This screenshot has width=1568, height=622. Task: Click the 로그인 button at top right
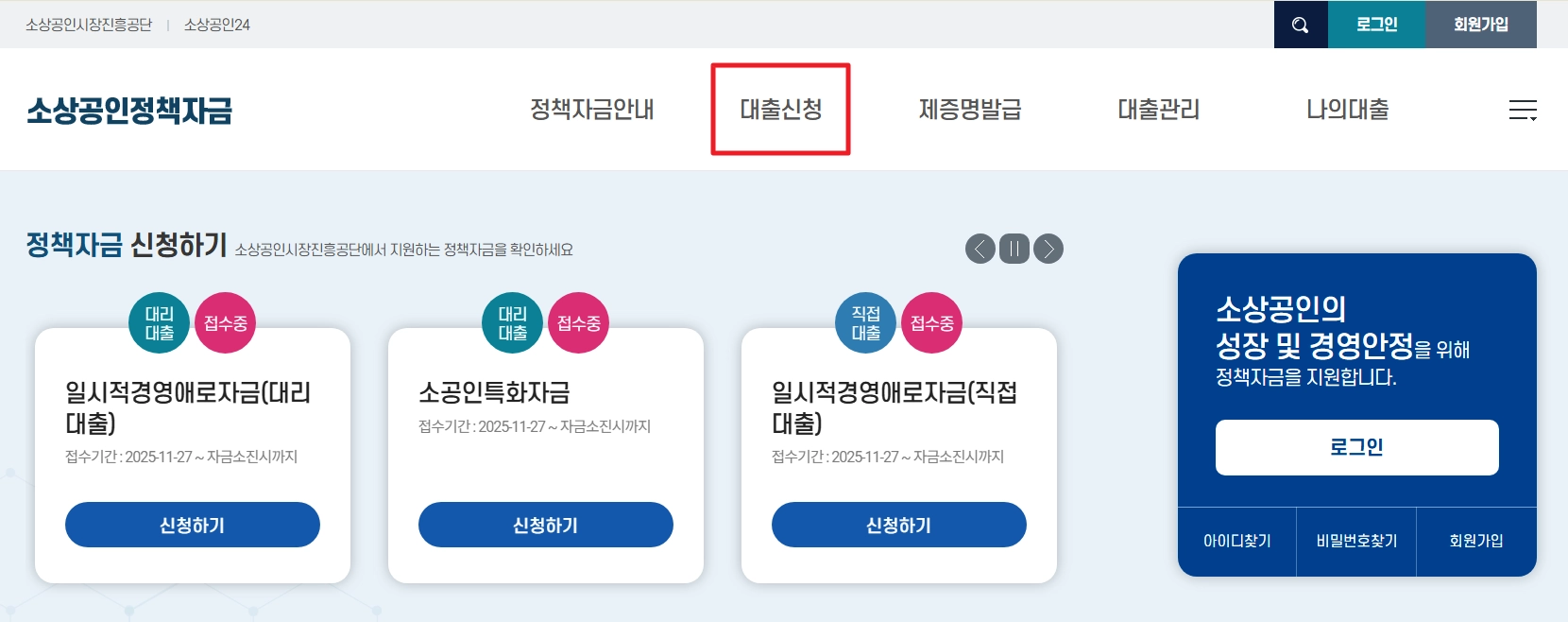tap(1376, 26)
